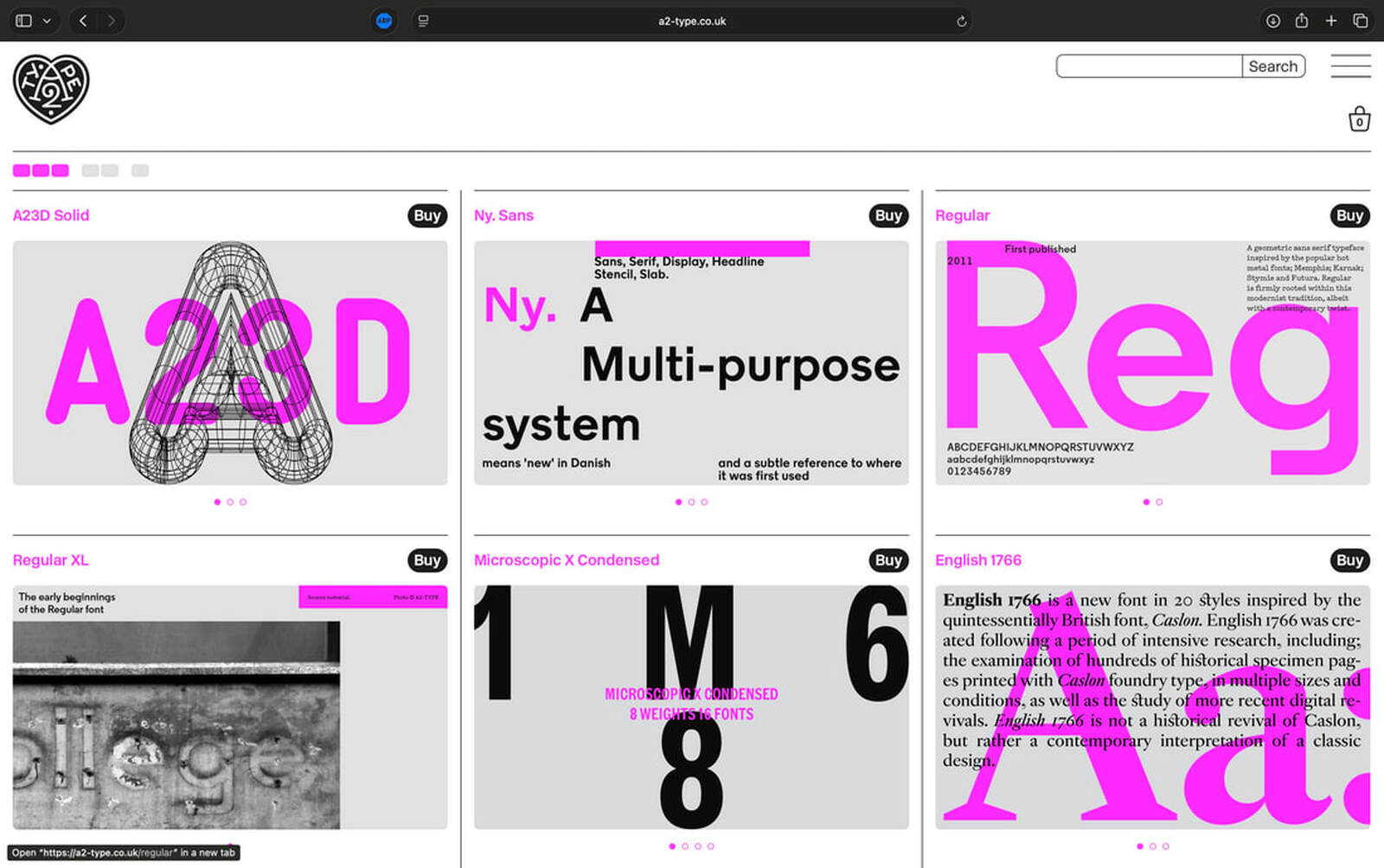The width and height of the screenshot is (1384, 868).
Task: Select the second slide dot under A23D Solid
Action: [x=230, y=502]
